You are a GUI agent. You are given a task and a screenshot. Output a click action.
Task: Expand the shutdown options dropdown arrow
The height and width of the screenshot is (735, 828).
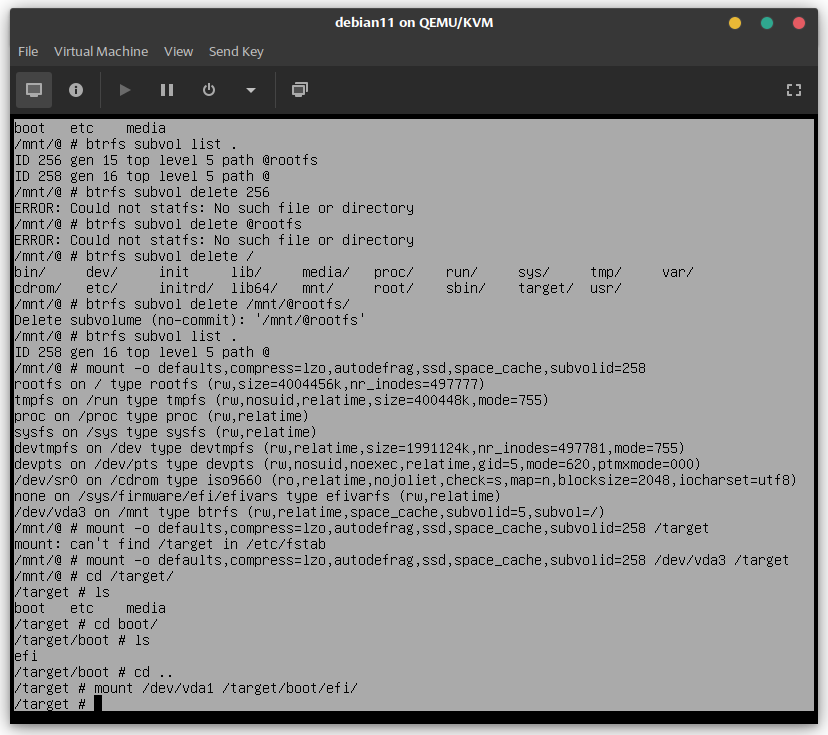(250, 90)
